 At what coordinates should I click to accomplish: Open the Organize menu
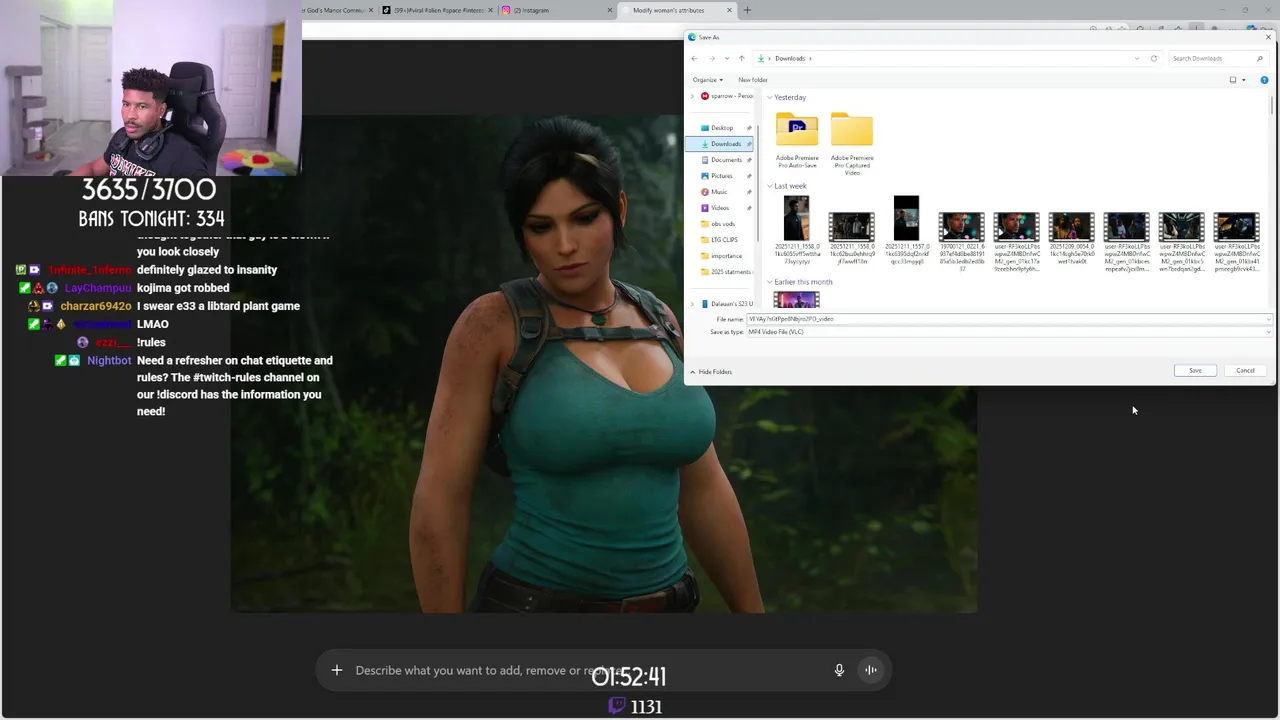pos(707,80)
